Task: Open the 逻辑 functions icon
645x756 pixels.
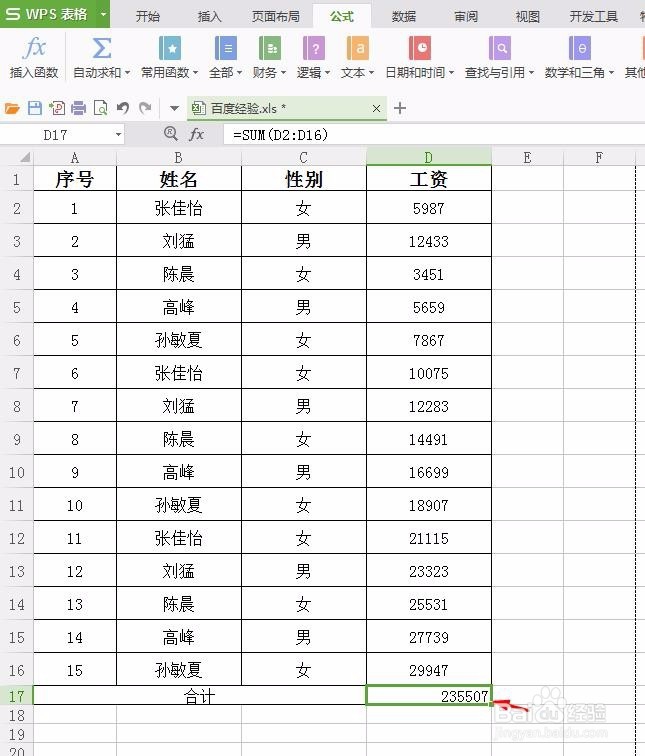Action: pyautogui.click(x=313, y=48)
